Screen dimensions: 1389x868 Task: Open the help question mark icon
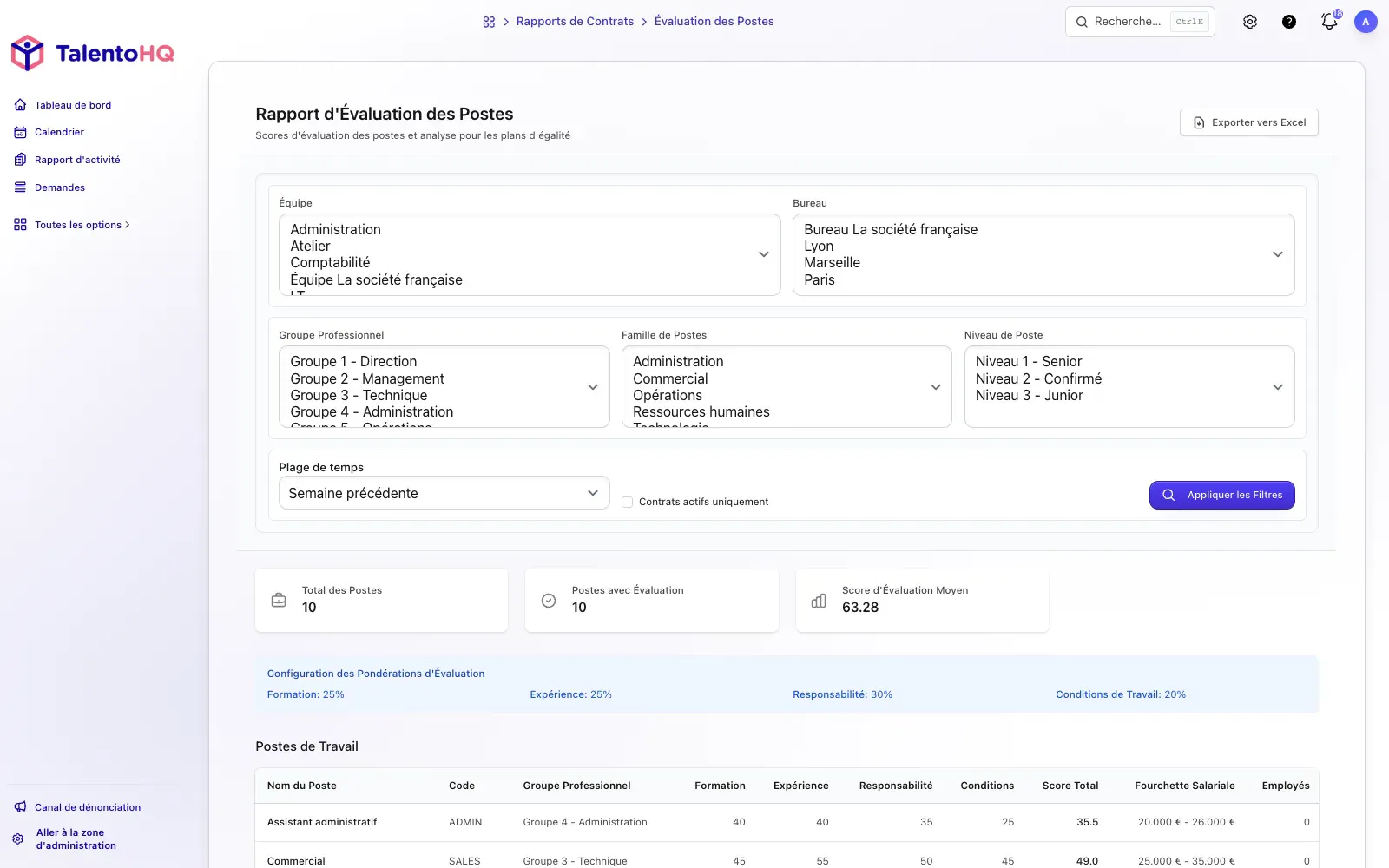click(x=1289, y=22)
